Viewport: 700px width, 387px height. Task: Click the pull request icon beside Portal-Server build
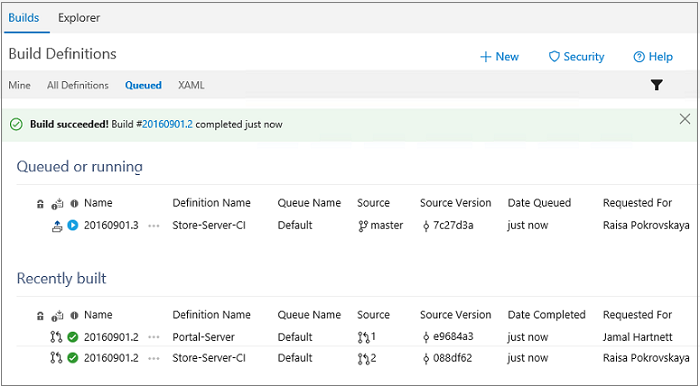tap(56, 337)
